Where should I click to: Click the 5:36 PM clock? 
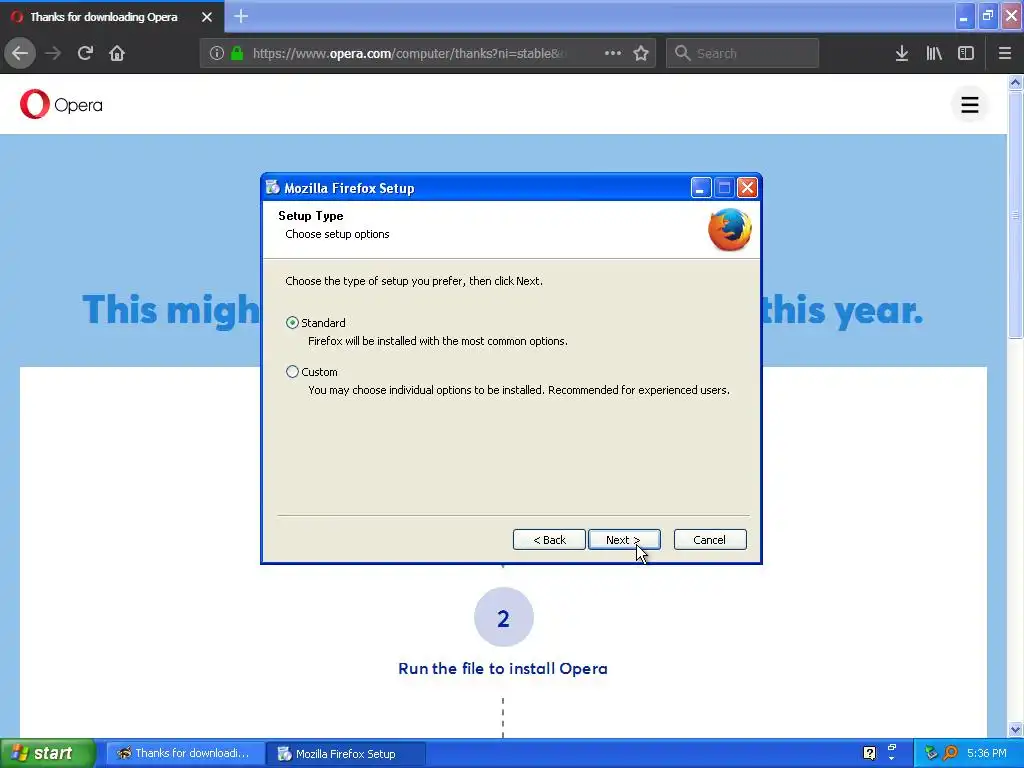pos(987,753)
